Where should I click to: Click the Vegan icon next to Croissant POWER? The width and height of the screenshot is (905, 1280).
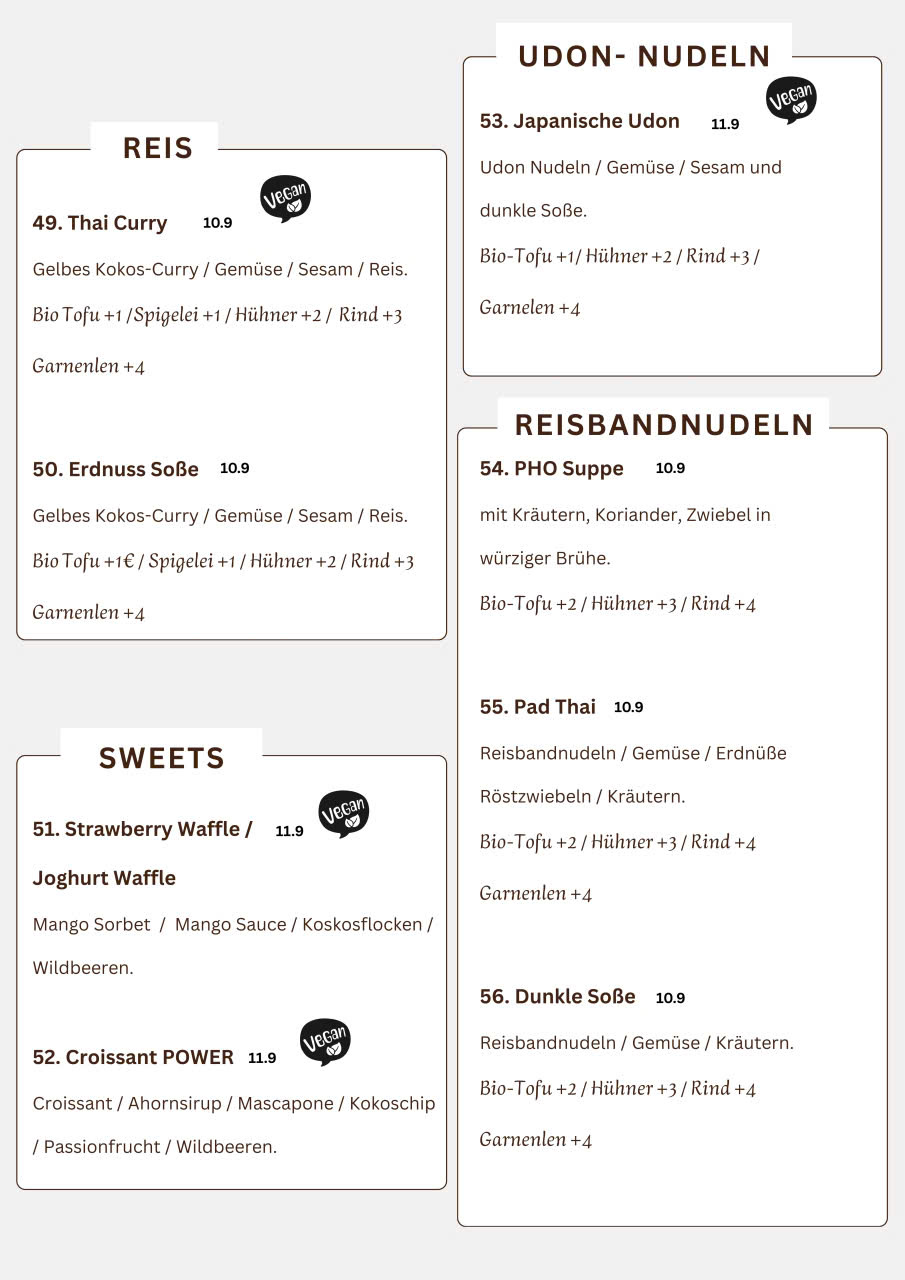point(326,1041)
